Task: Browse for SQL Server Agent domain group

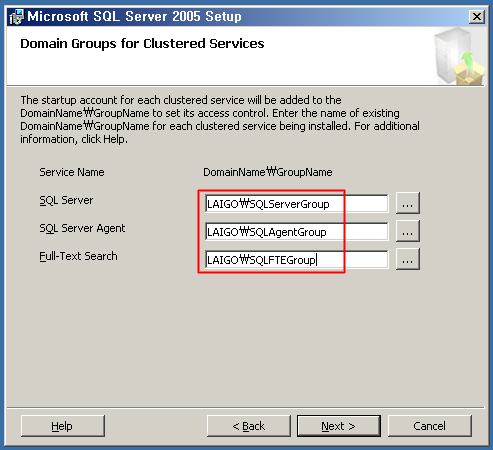Action: (x=408, y=231)
